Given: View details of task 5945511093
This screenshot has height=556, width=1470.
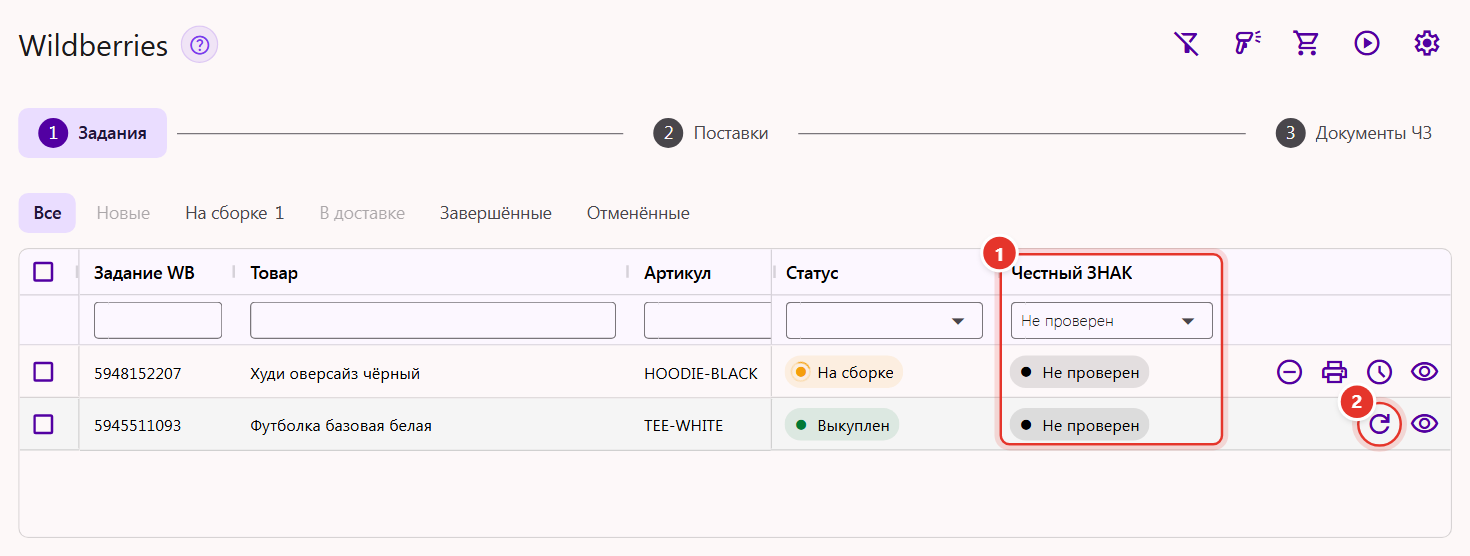Looking at the screenshot, I should coord(1425,424).
